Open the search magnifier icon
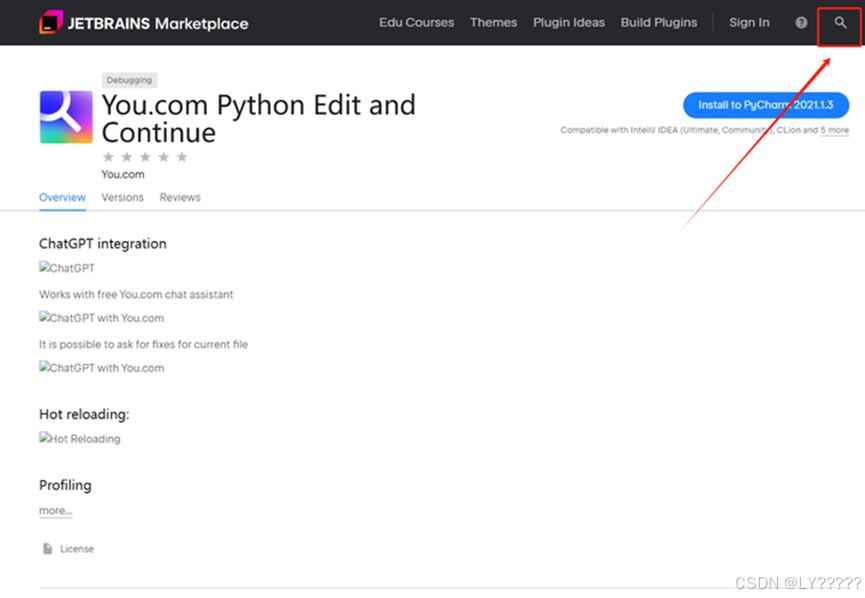 (840, 23)
